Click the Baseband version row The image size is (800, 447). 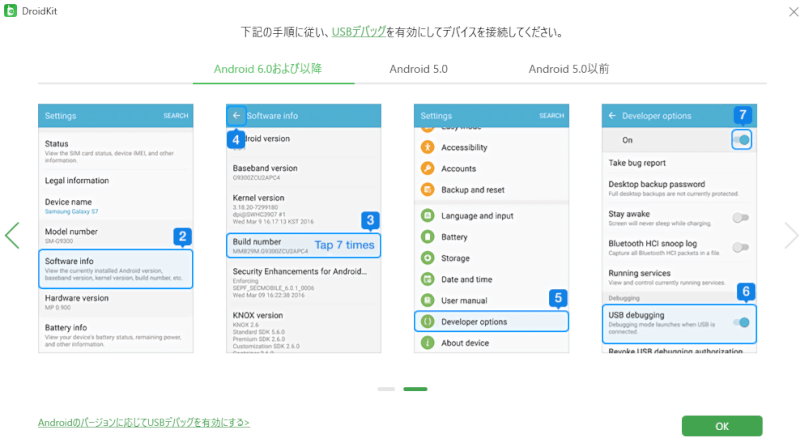304,172
